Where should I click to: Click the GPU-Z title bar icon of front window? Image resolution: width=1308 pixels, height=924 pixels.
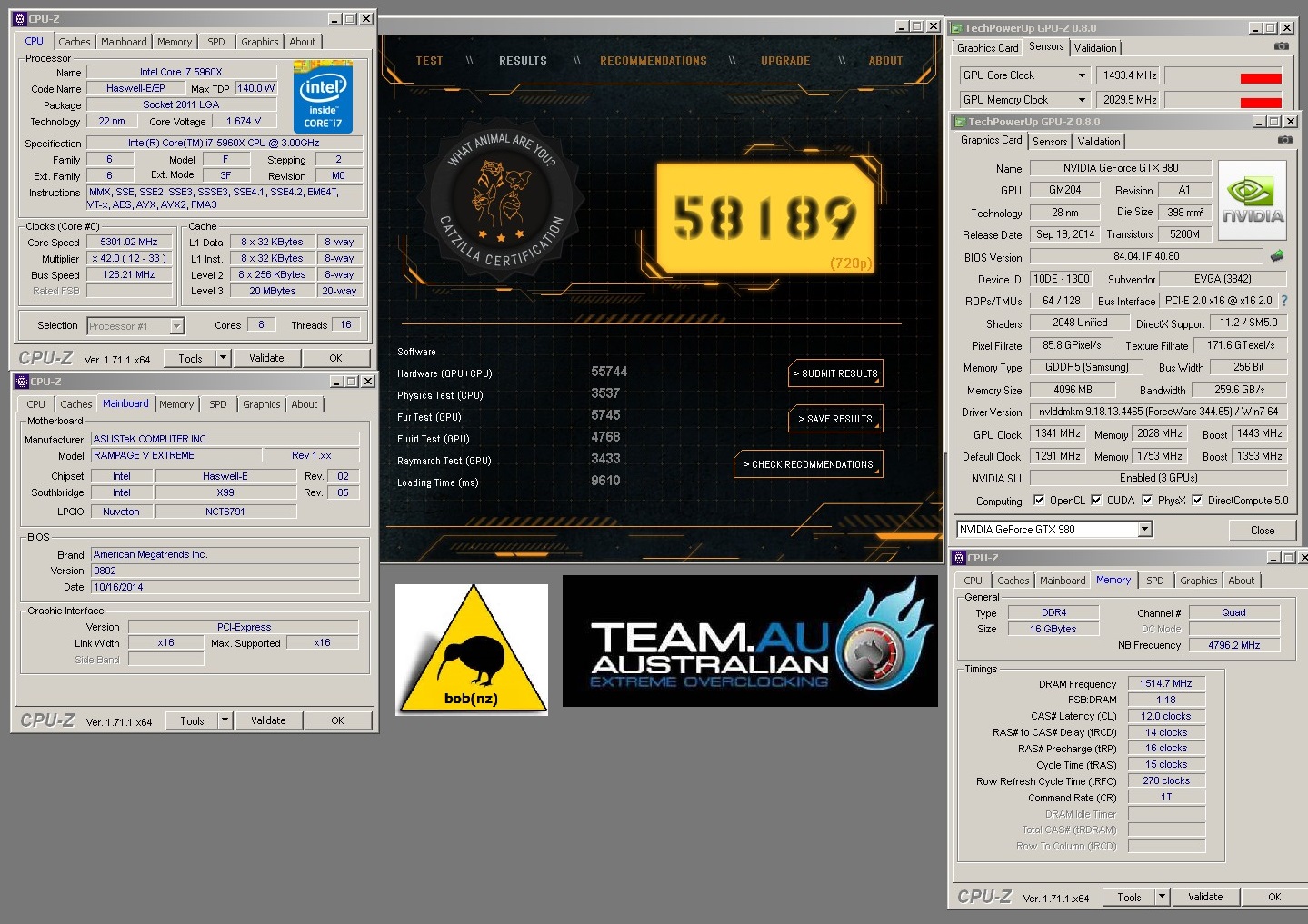click(x=958, y=122)
